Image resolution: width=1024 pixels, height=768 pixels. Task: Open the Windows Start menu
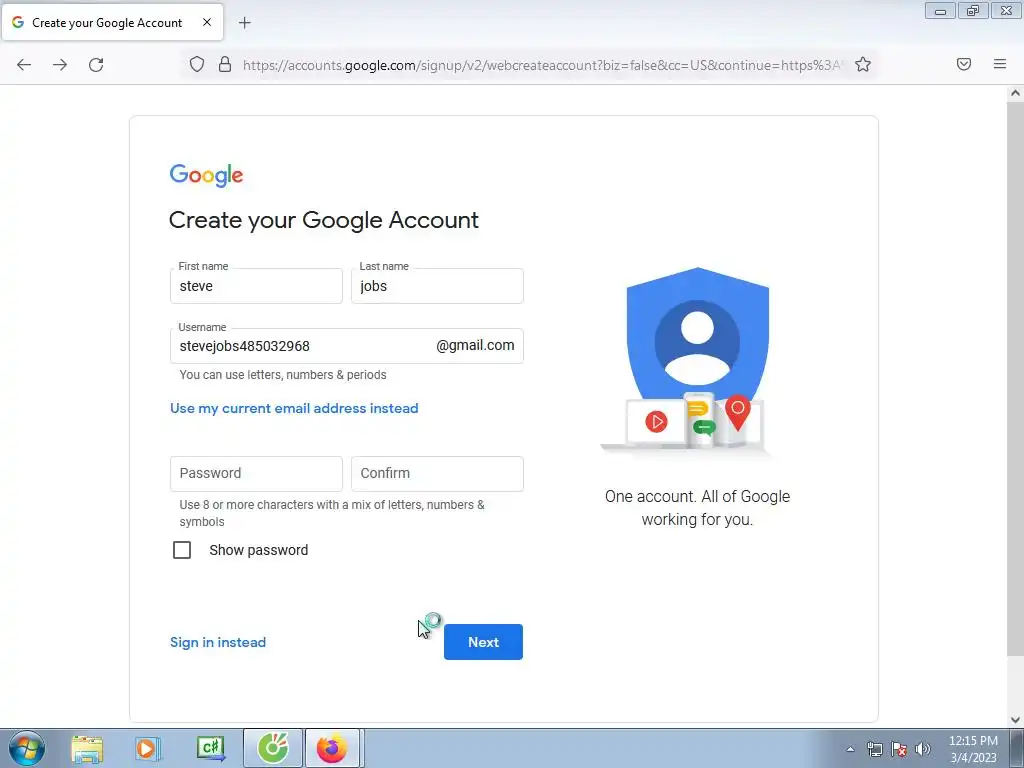click(x=26, y=748)
